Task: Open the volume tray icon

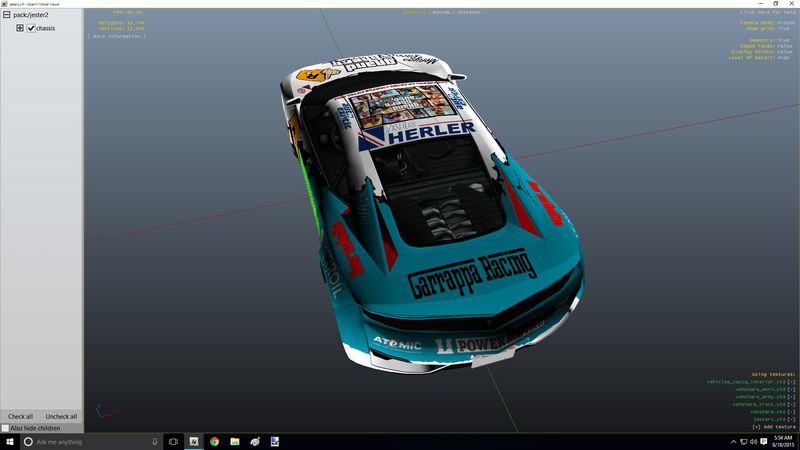Action: click(753, 442)
